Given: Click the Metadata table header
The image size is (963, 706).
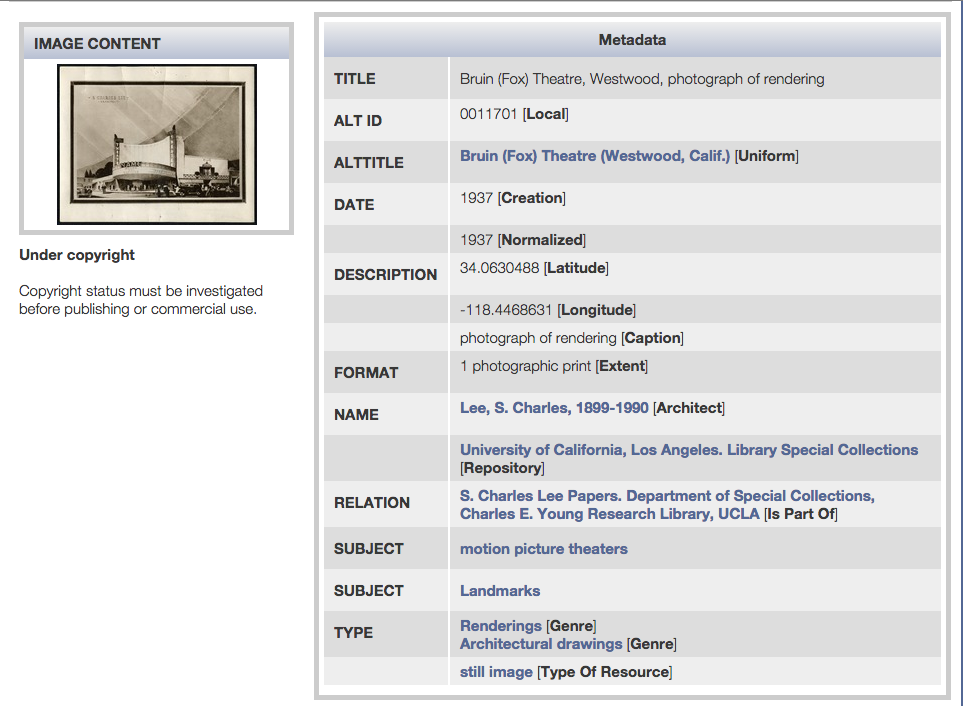Looking at the screenshot, I should [x=632, y=40].
